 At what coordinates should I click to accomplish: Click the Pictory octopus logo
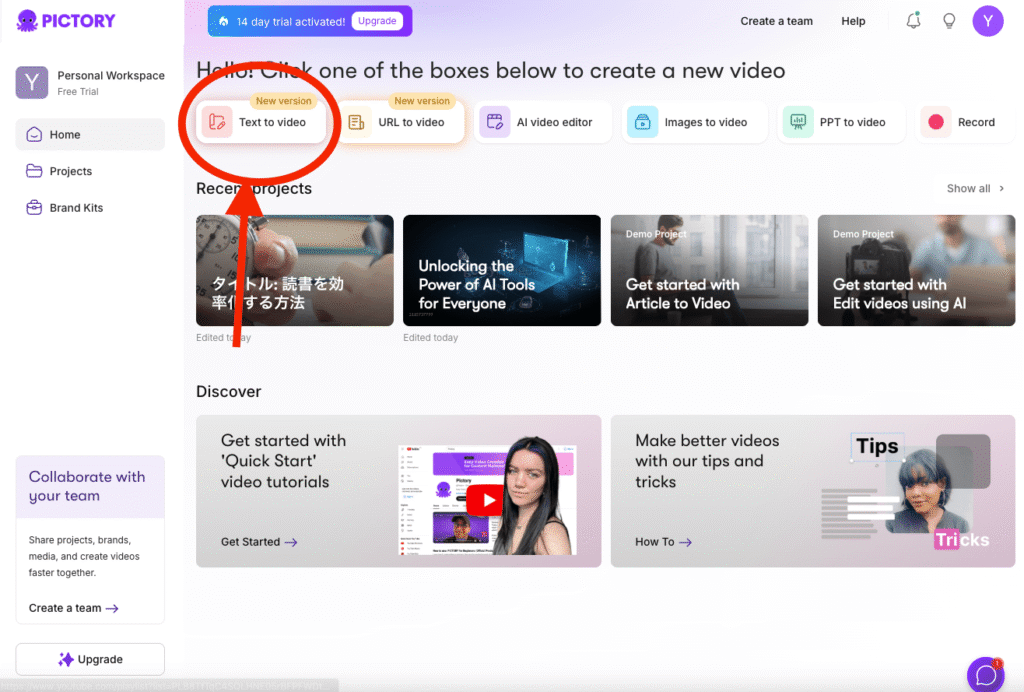pyautogui.click(x=27, y=21)
